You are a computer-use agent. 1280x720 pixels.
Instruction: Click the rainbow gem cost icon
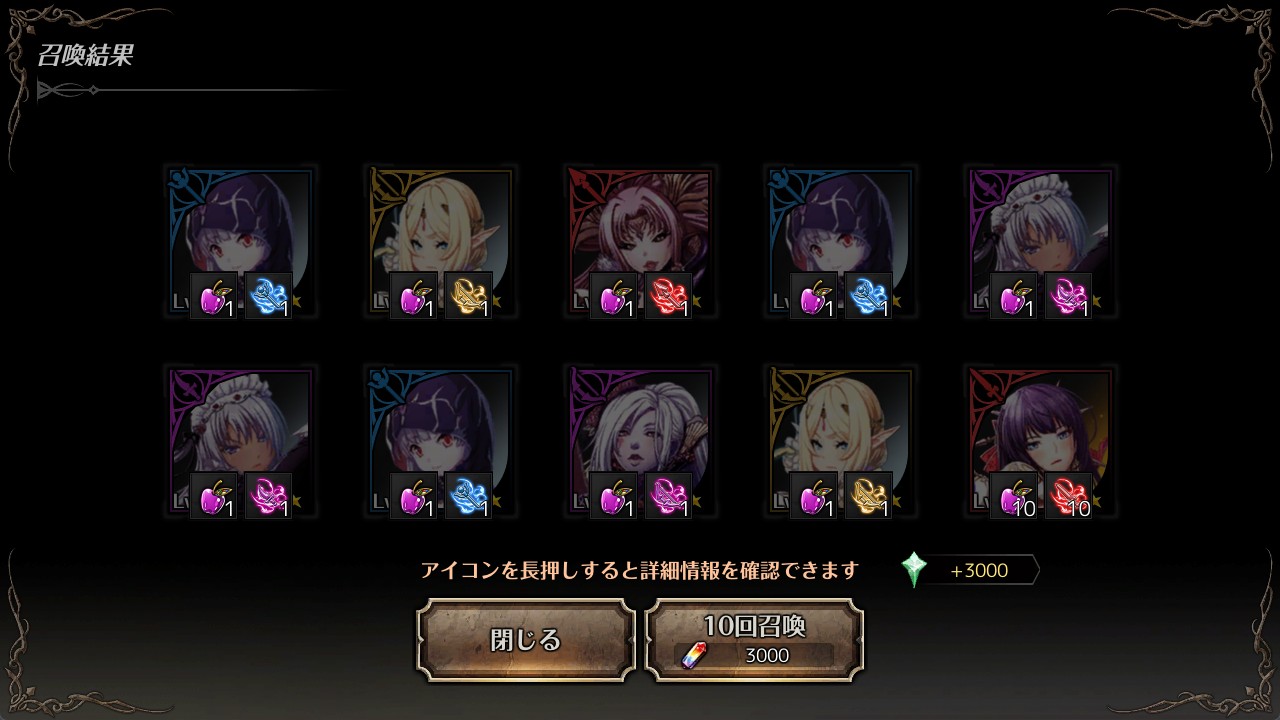click(692, 655)
